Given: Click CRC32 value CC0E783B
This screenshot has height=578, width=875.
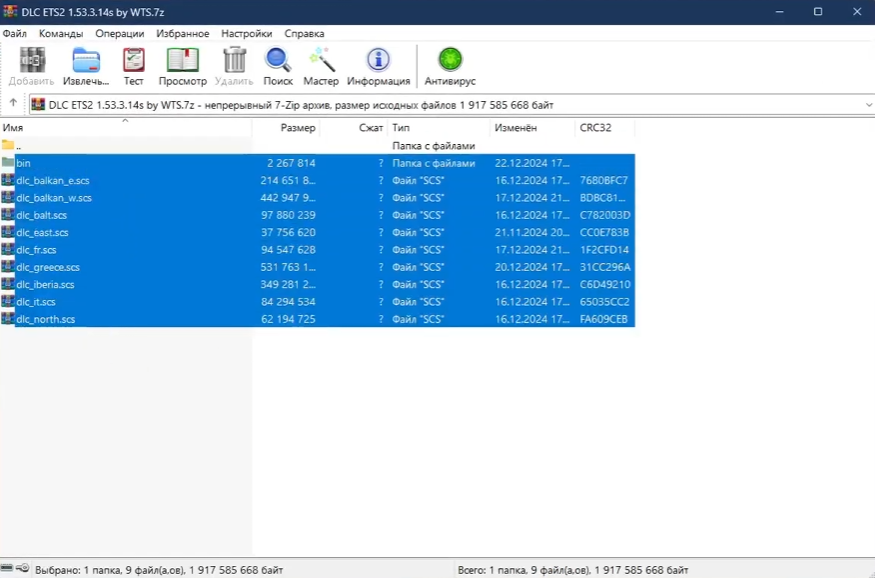Looking at the screenshot, I should pyautogui.click(x=604, y=232).
